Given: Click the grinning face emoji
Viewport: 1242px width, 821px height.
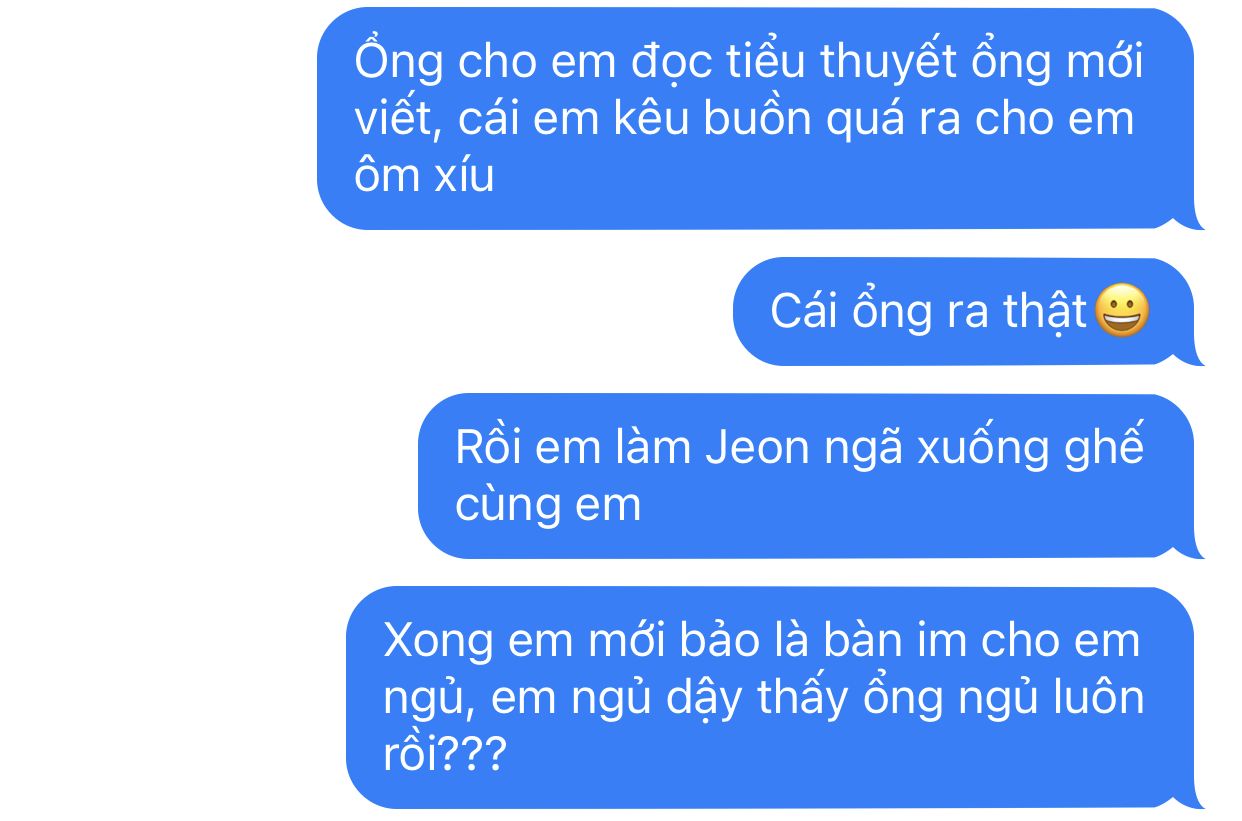Looking at the screenshot, I should coord(1122,310).
